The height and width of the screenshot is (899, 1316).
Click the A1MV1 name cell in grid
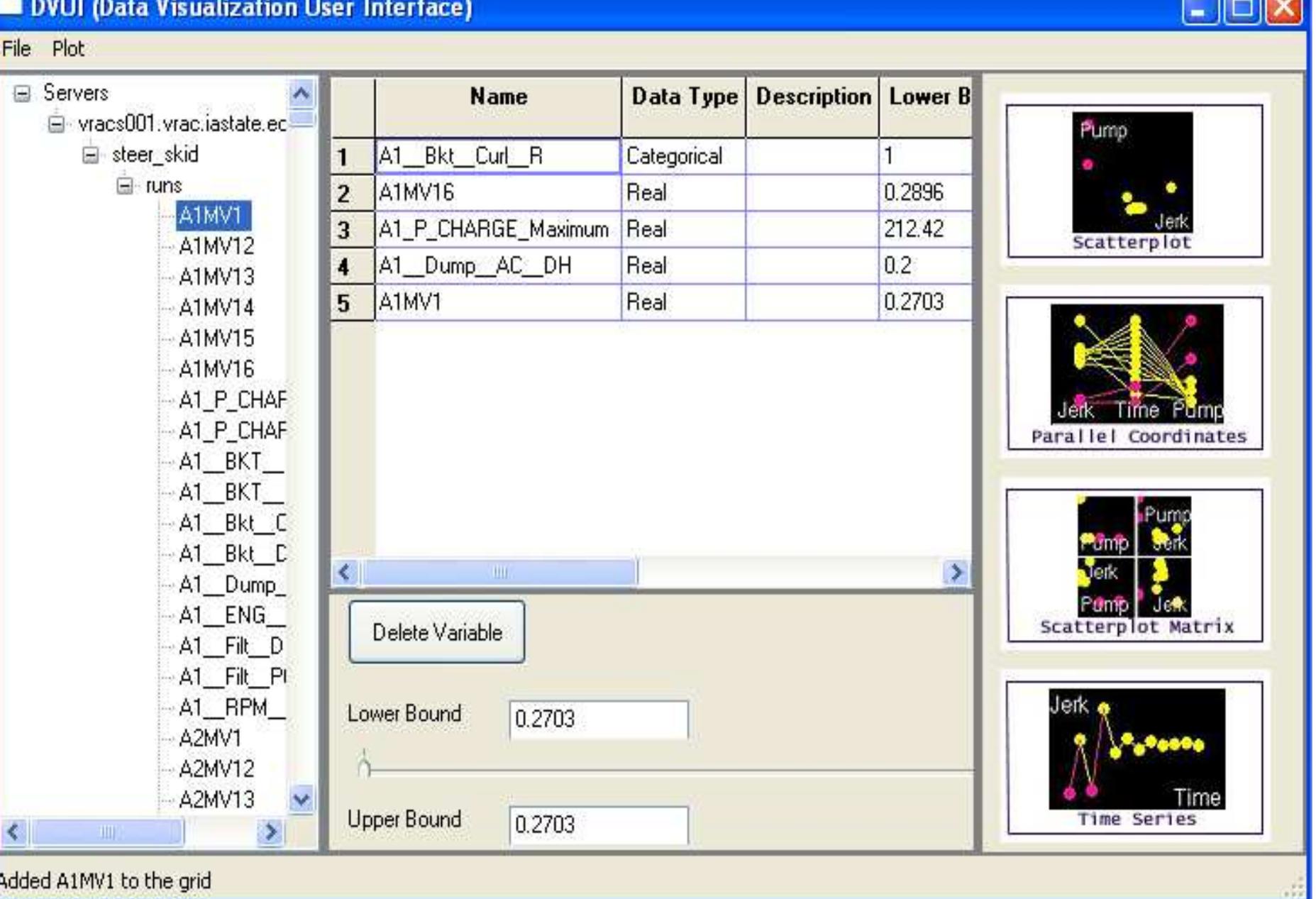498,303
